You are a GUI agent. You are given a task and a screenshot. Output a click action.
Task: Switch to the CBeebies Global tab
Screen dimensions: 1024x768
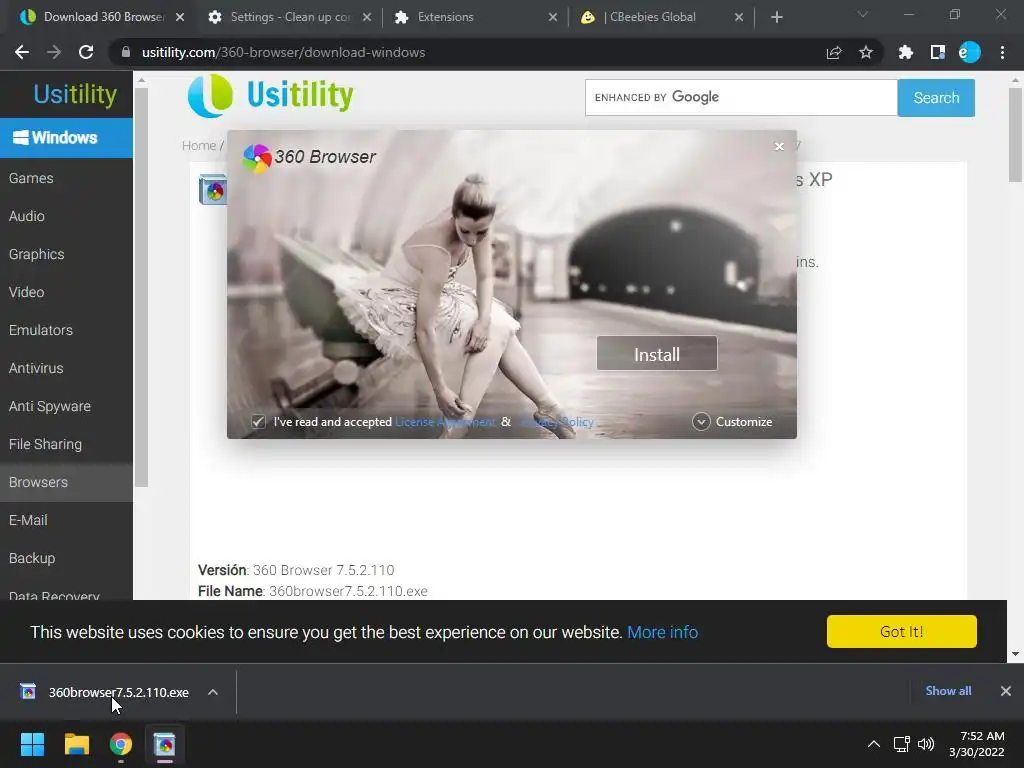tap(661, 17)
